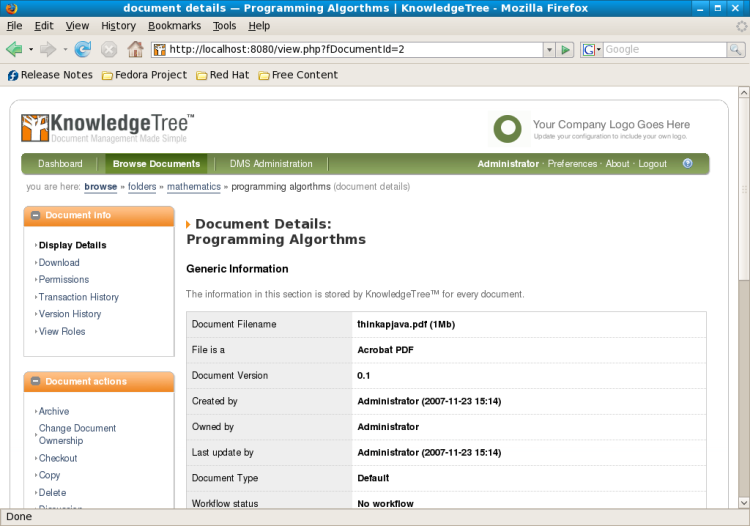Open Release Notes bookmark
Viewport: 750px width, 526px height.
click(50, 75)
